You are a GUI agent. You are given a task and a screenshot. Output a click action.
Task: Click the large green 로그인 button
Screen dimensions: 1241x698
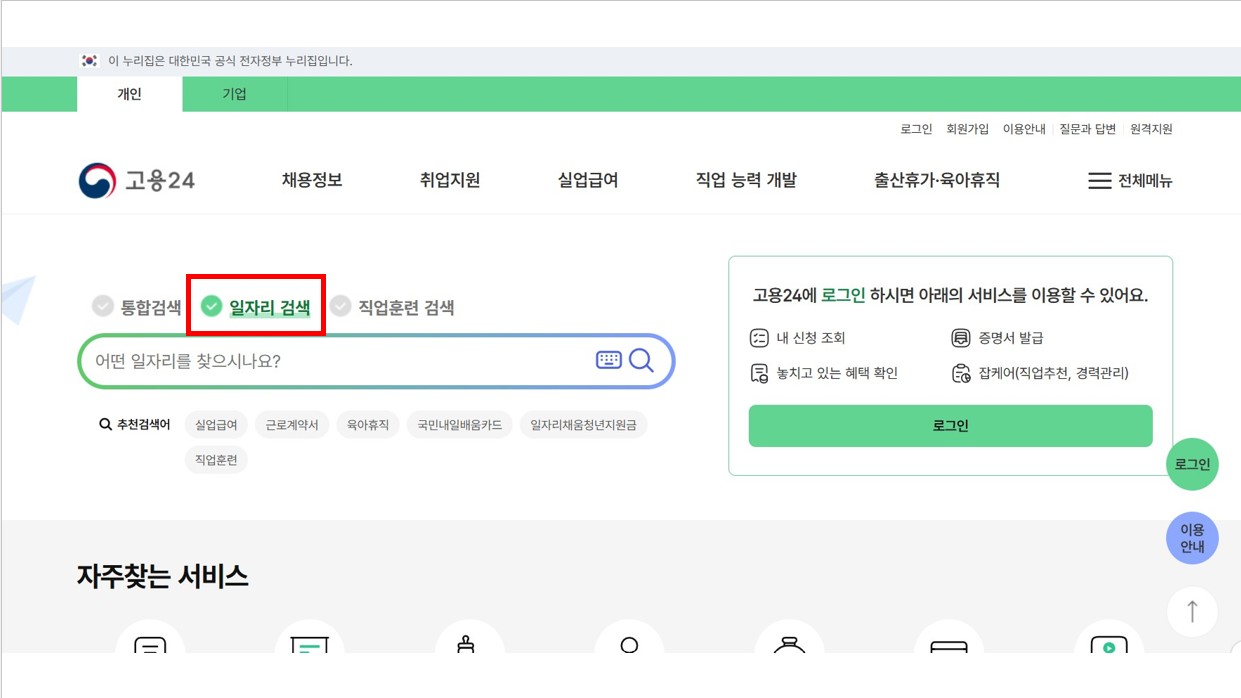pyautogui.click(x=950, y=426)
